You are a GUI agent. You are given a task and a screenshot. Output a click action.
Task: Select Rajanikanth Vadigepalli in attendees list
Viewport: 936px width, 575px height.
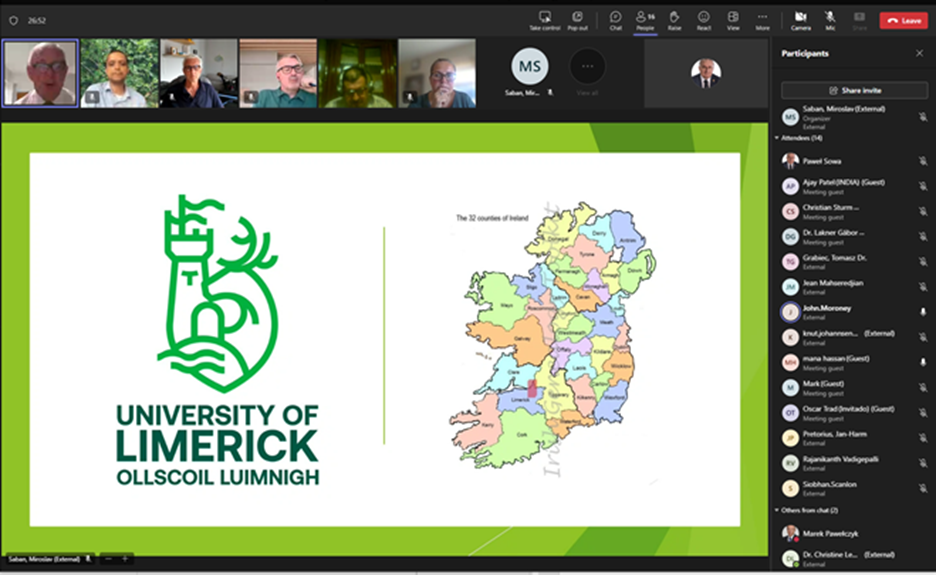pos(854,463)
